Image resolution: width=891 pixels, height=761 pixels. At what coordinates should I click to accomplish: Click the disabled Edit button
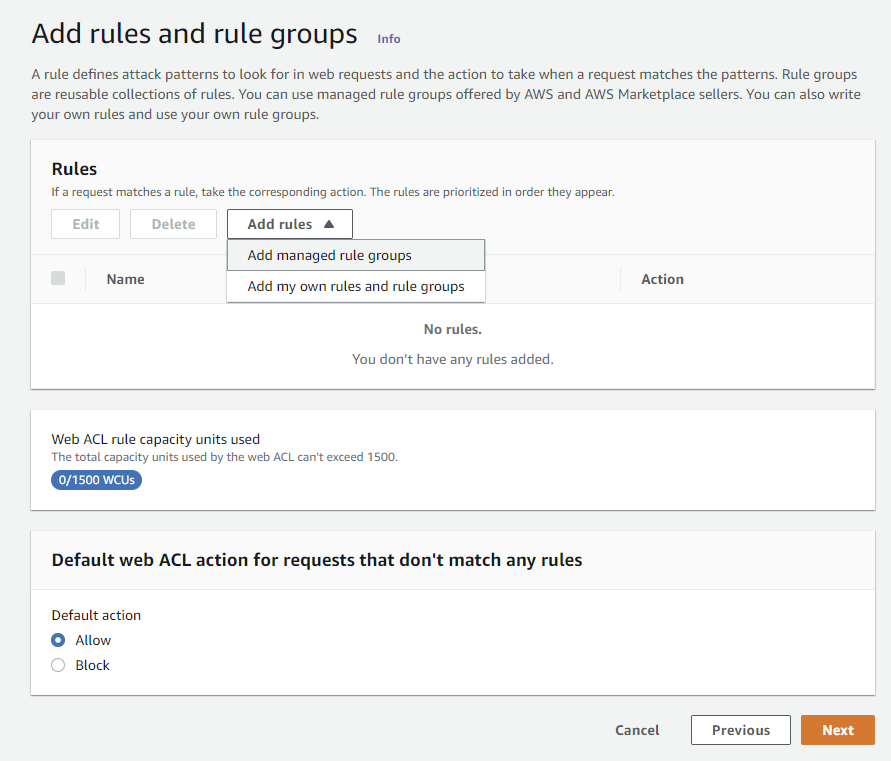pos(85,224)
